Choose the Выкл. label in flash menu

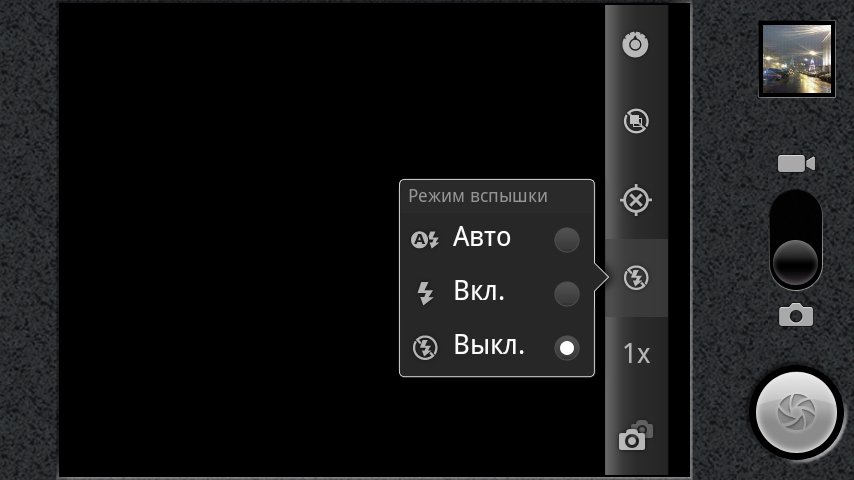pyautogui.click(x=489, y=346)
